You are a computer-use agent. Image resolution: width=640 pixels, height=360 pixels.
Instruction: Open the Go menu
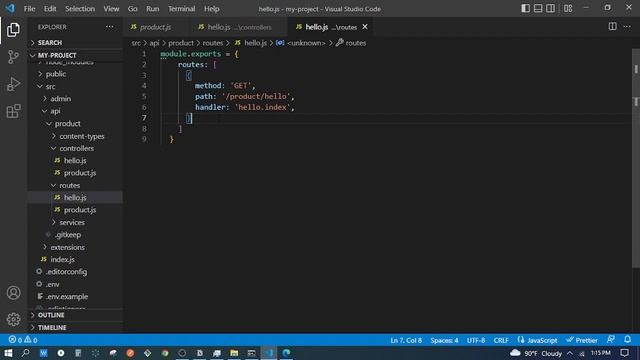[x=132, y=9]
